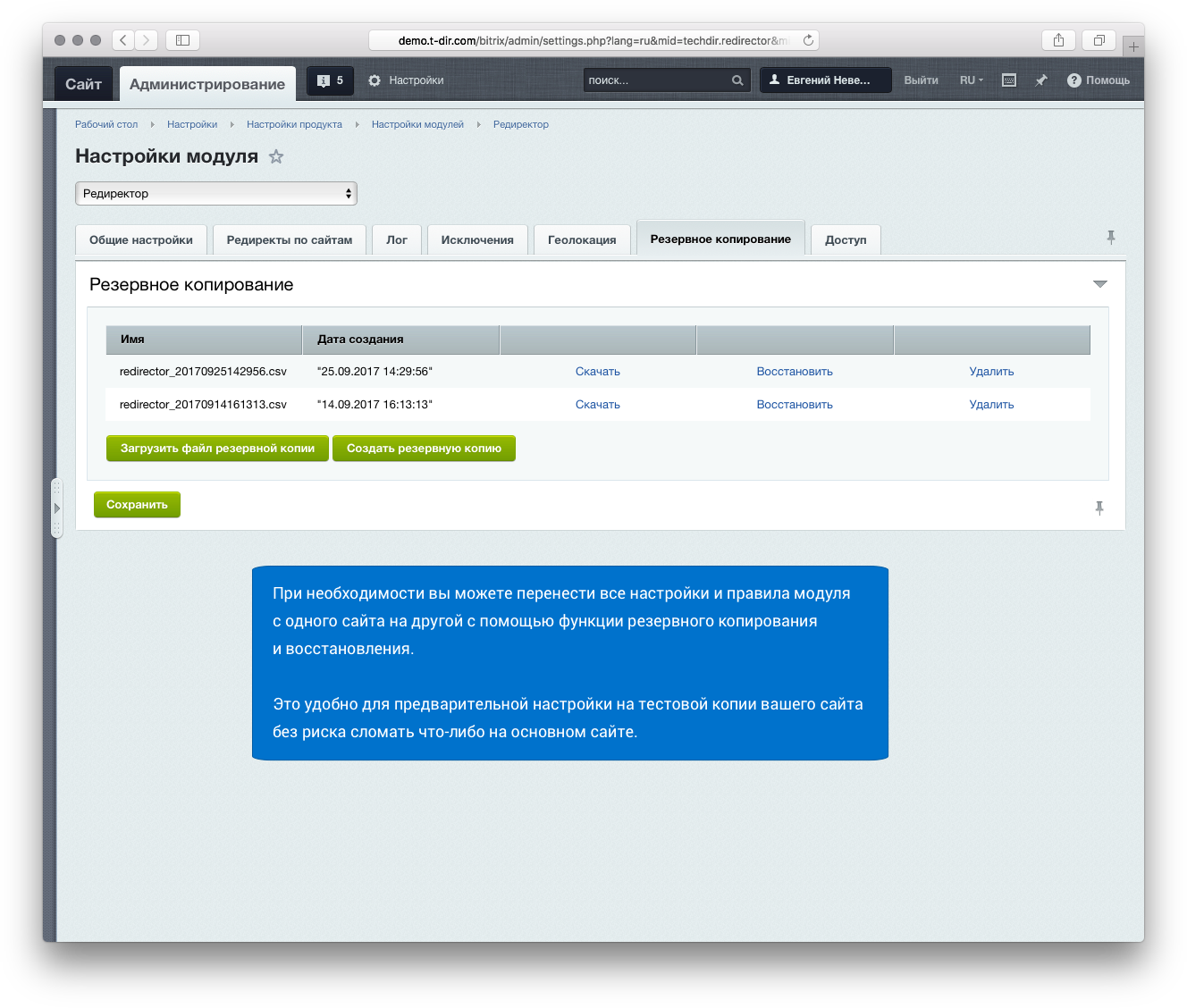The image size is (1187, 1008).
Task: Click Восстановить for redirector_20170914161313.csv
Action: coord(794,405)
